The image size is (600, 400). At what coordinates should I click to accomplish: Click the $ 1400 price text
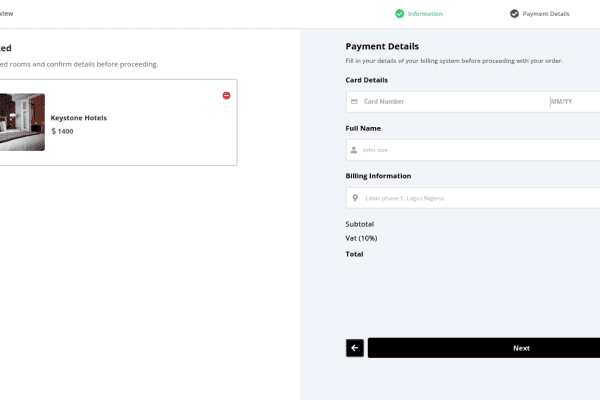[62, 131]
